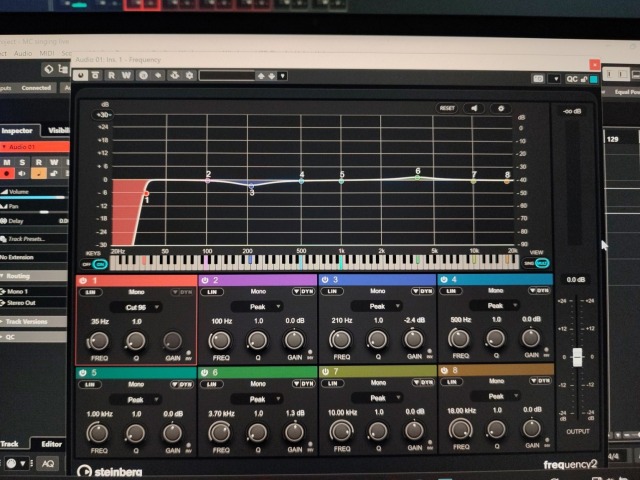Screen dimensions: 640x480
Task: Solo Audio 01 track with S button
Action: (22, 162)
